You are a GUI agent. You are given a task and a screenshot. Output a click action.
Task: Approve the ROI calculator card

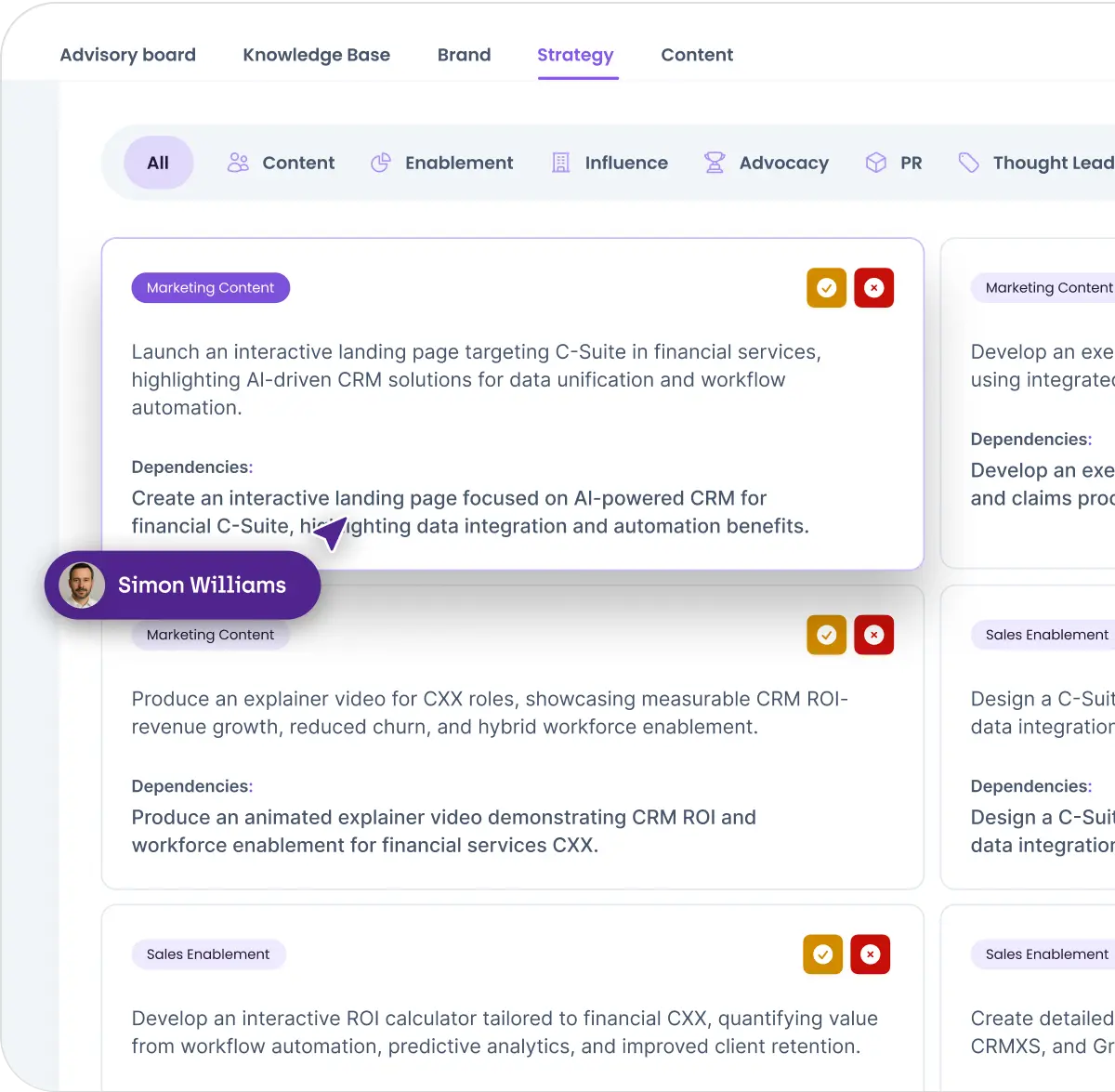822,954
